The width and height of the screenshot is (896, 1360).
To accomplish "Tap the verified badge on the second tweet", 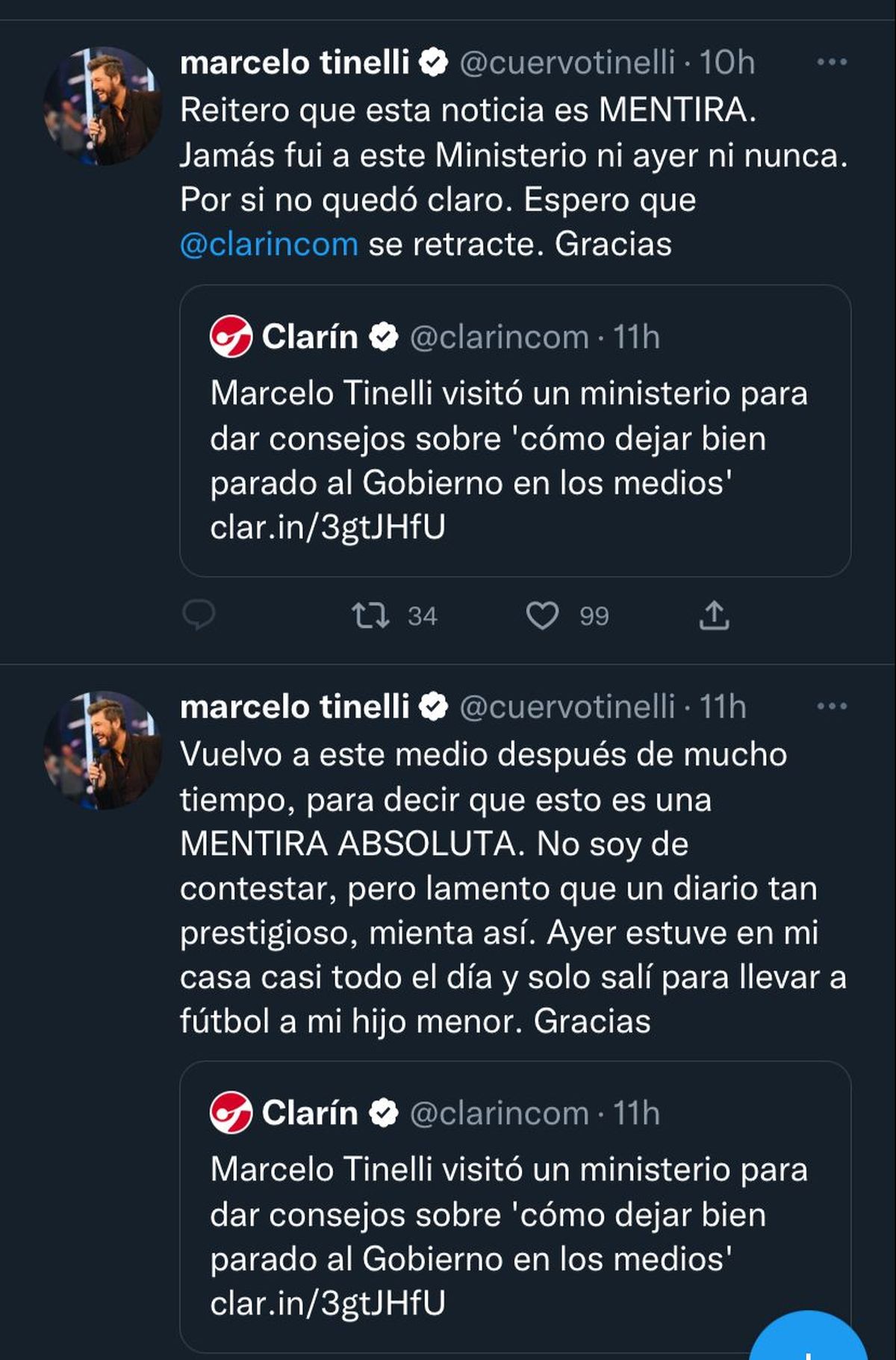I will [434, 707].
